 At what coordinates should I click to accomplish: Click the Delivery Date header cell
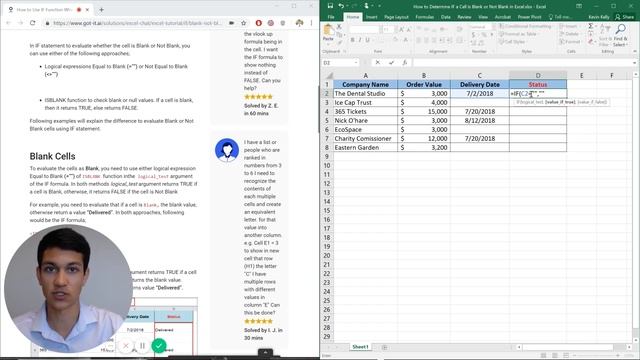click(480, 84)
